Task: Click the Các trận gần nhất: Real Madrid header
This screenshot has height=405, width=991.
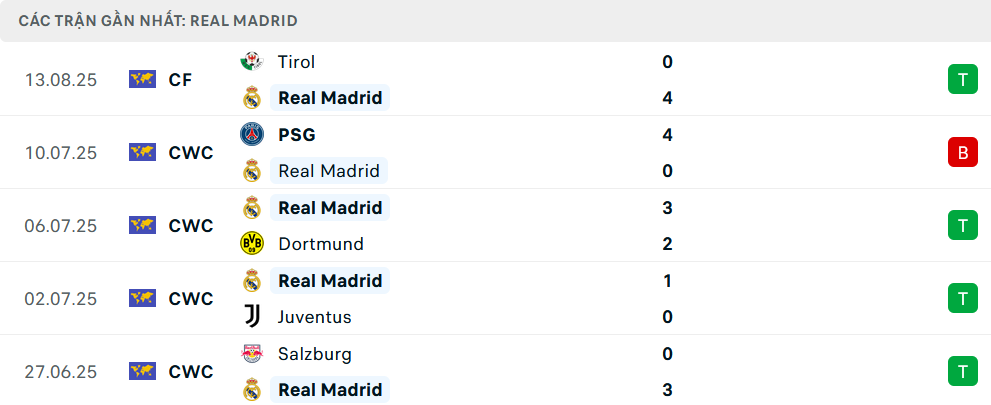Action: (158, 21)
